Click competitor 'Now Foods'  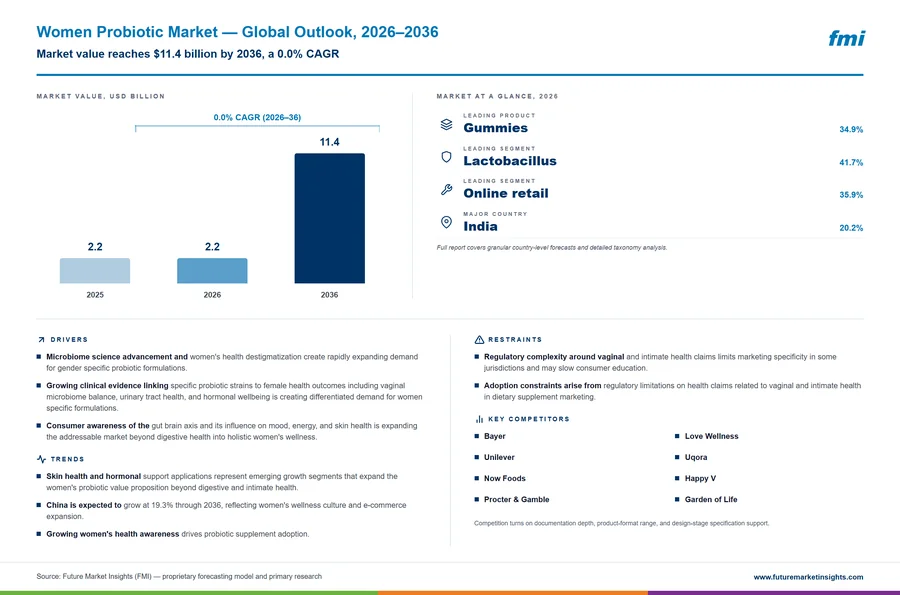505,479
